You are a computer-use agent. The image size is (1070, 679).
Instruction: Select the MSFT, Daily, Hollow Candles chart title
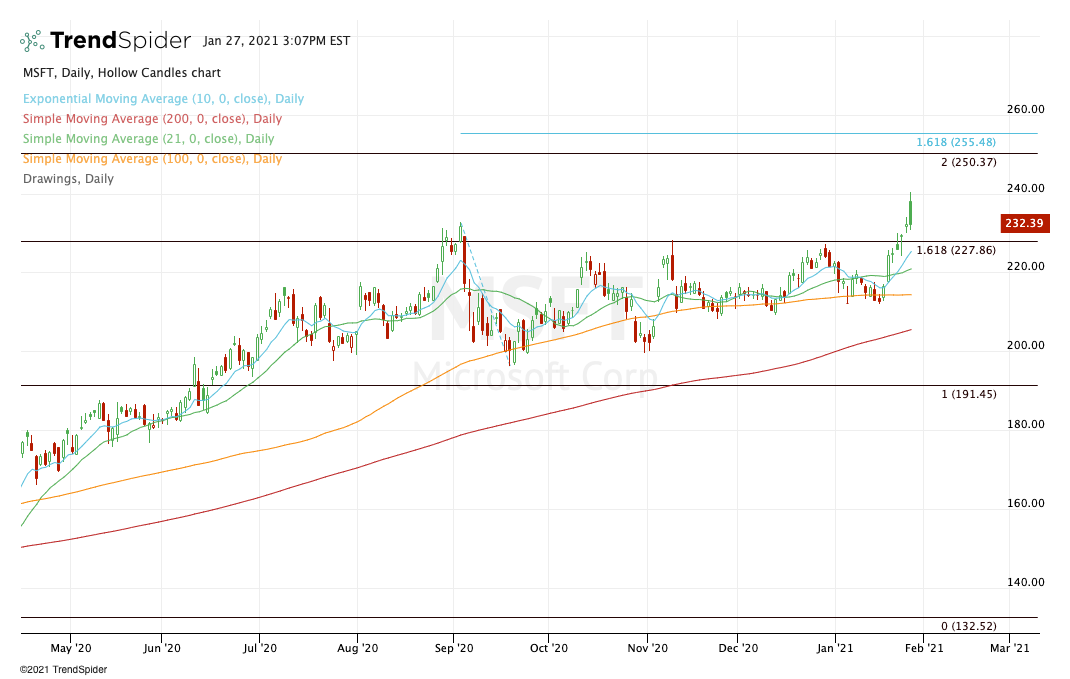click(x=122, y=72)
